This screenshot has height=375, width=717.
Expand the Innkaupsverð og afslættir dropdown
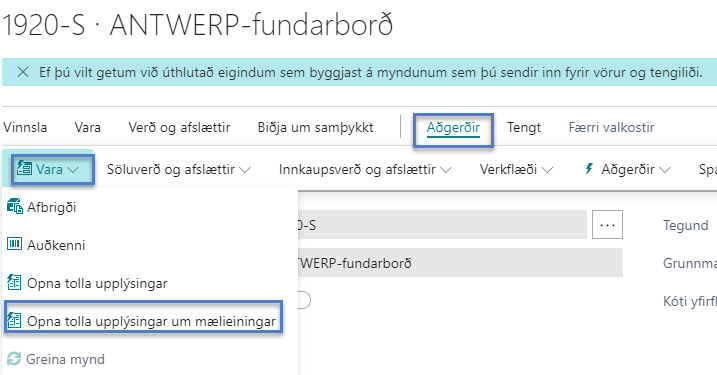point(365,170)
